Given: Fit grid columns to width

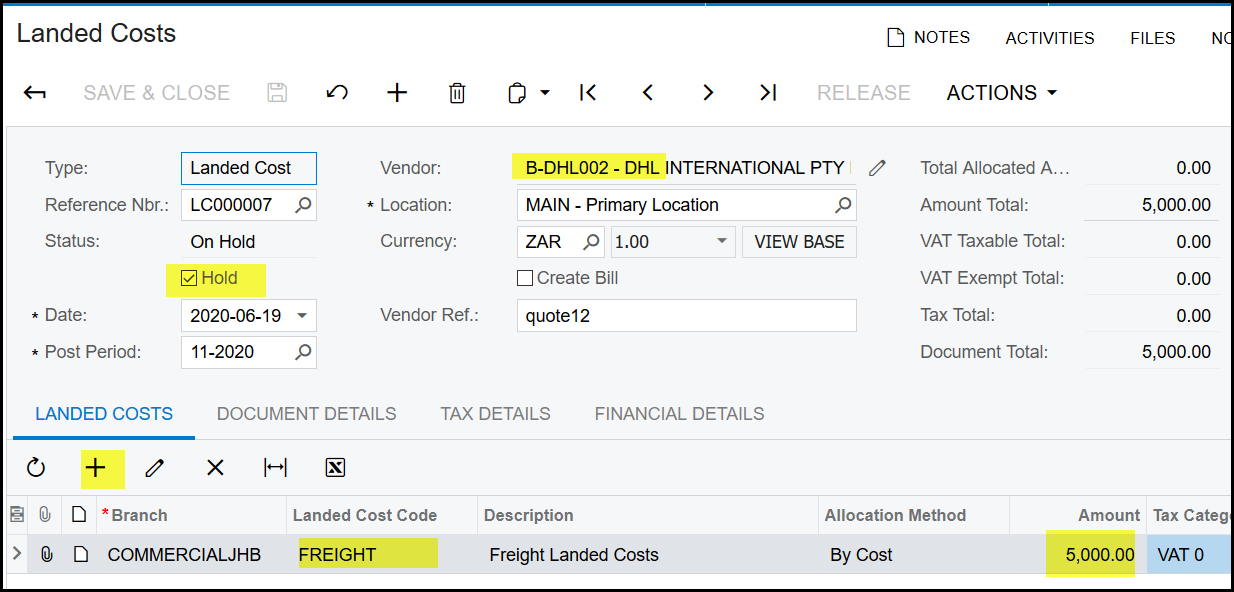Looking at the screenshot, I should 275,468.
